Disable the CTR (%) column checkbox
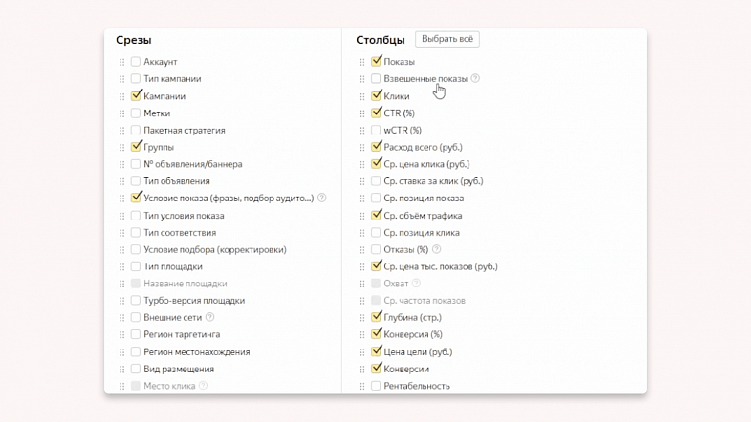This screenshot has height=422, width=751. click(x=376, y=113)
